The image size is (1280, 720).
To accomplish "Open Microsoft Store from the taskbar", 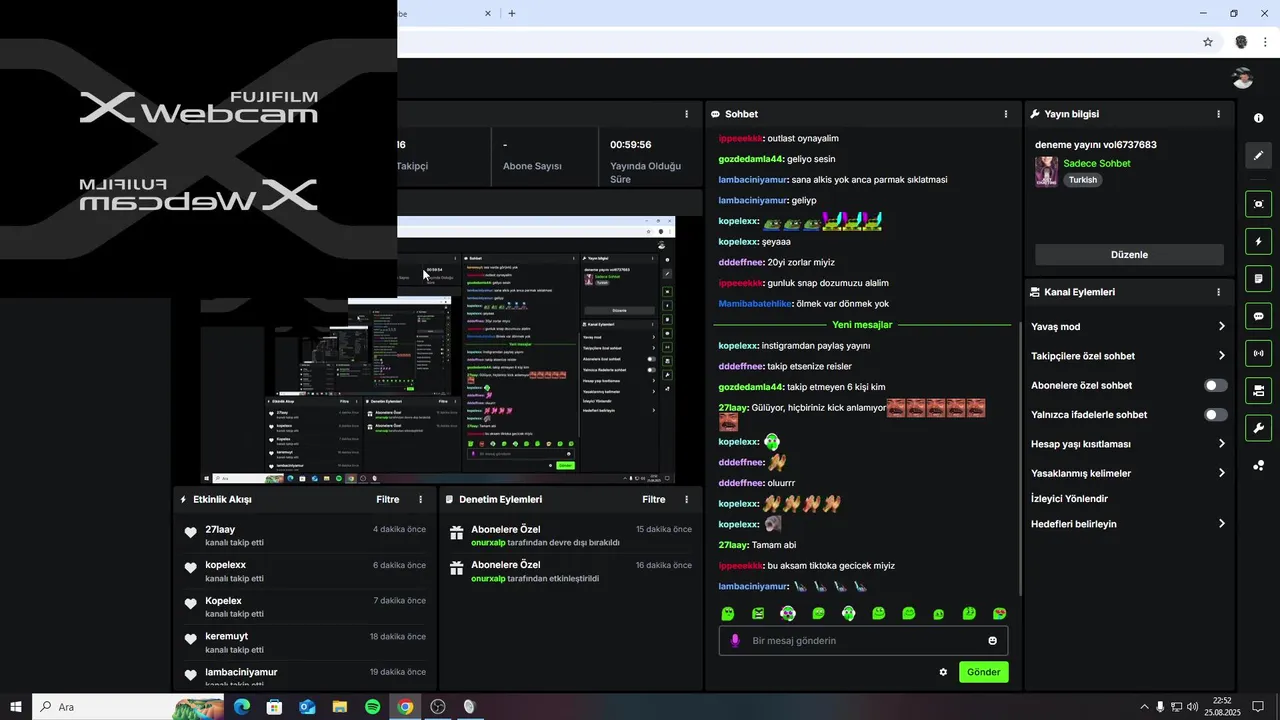I will 274,707.
